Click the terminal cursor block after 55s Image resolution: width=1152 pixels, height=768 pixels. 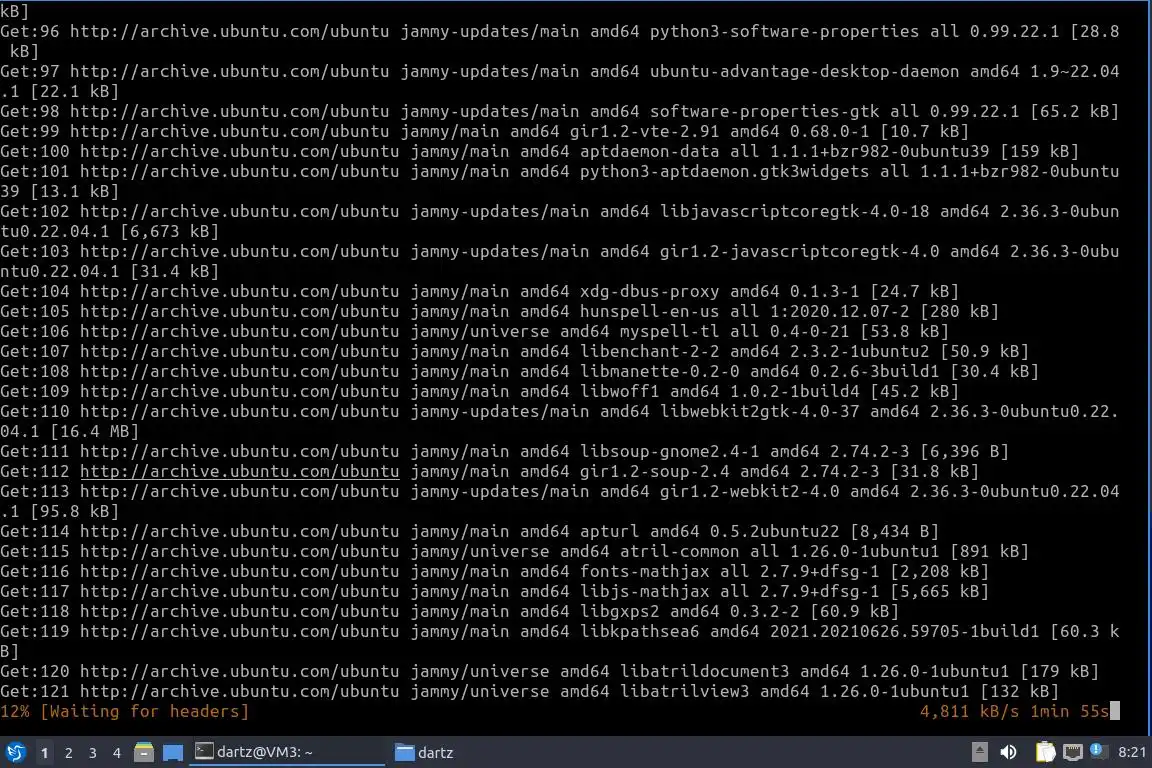click(1115, 711)
